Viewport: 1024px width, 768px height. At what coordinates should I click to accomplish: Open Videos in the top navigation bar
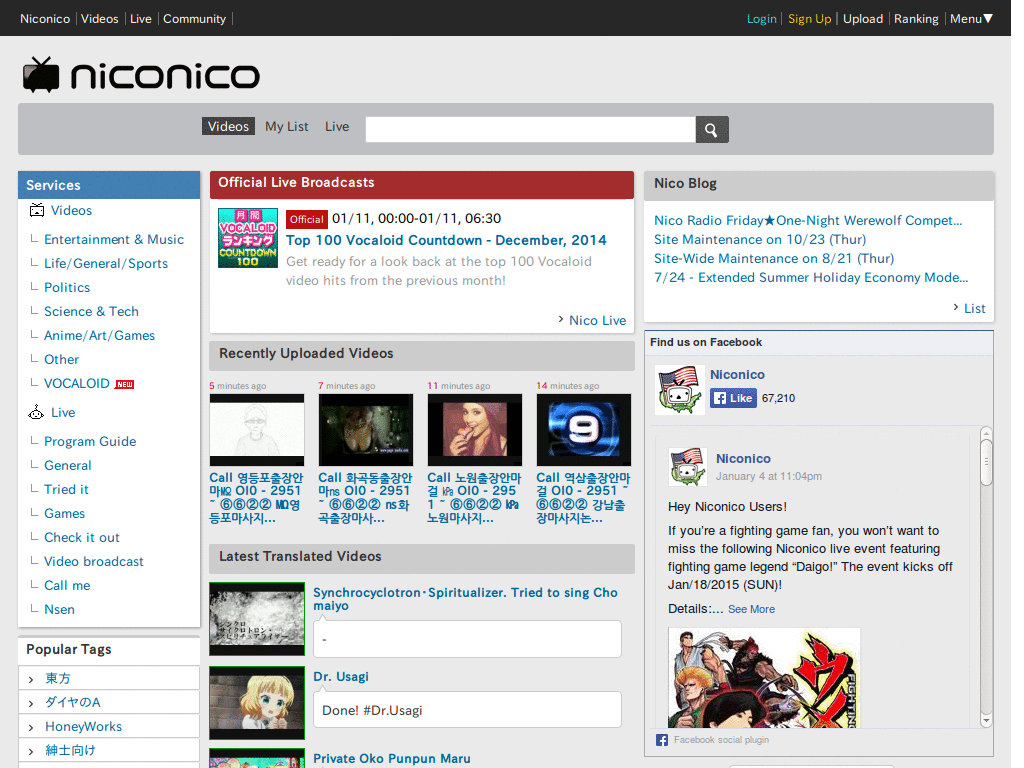[x=99, y=19]
